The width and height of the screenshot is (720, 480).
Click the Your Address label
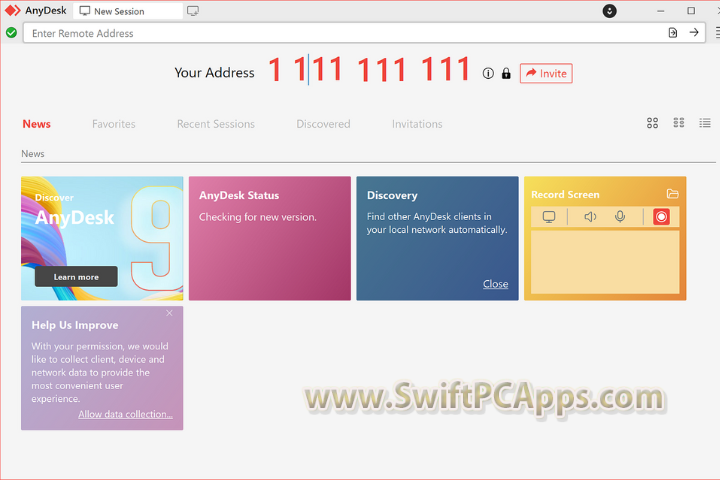(x=214, y=73)
